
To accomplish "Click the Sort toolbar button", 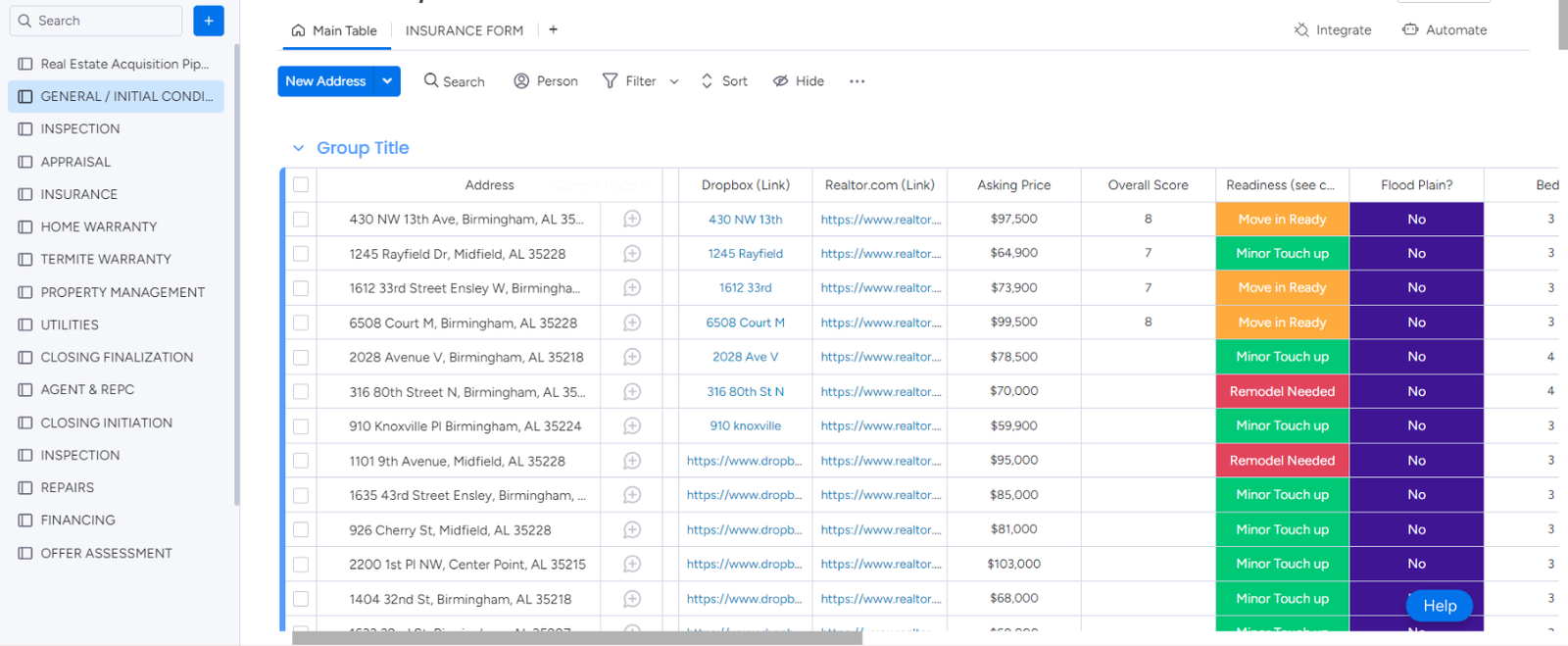I will point(724,81).
